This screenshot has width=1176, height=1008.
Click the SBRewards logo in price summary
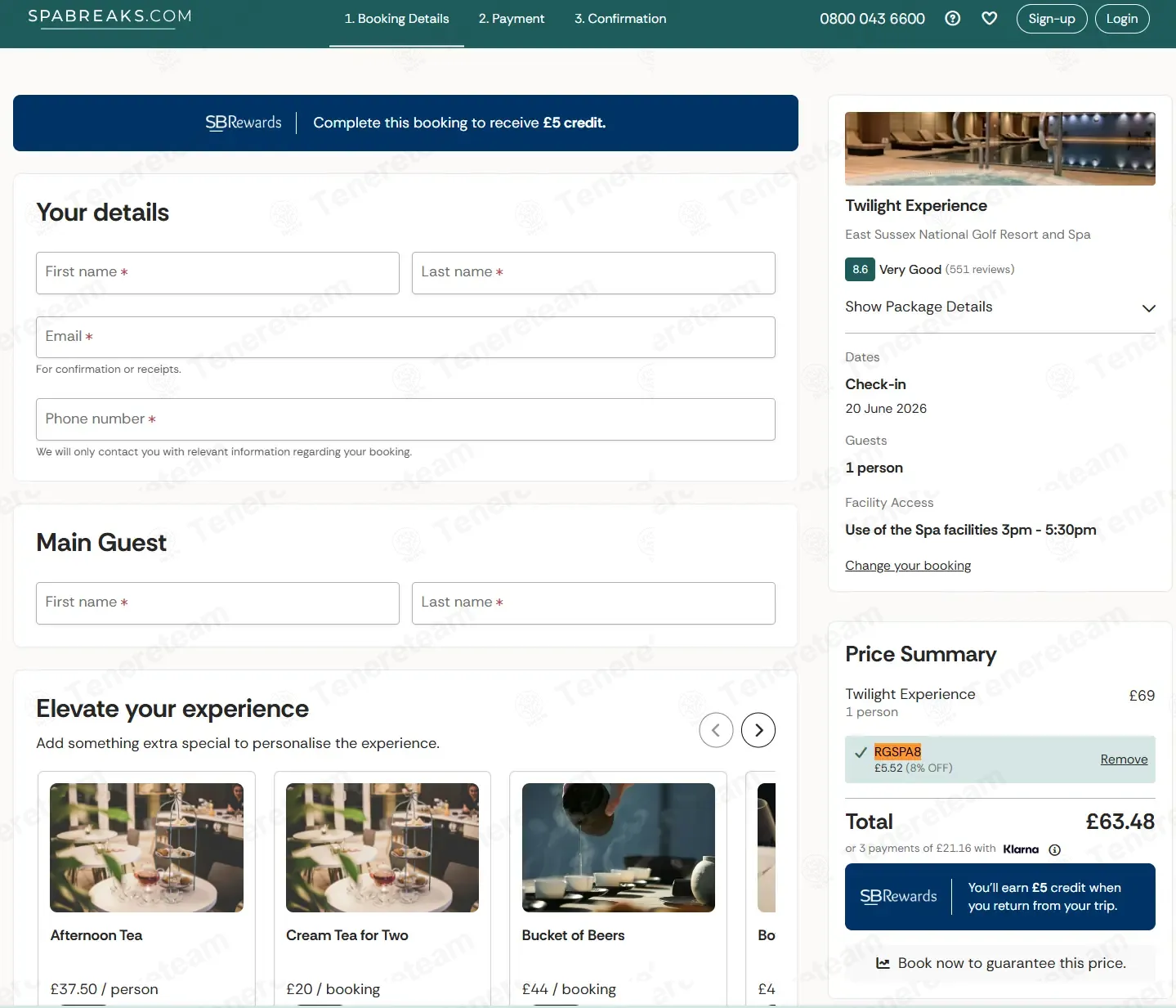point(898,897)
